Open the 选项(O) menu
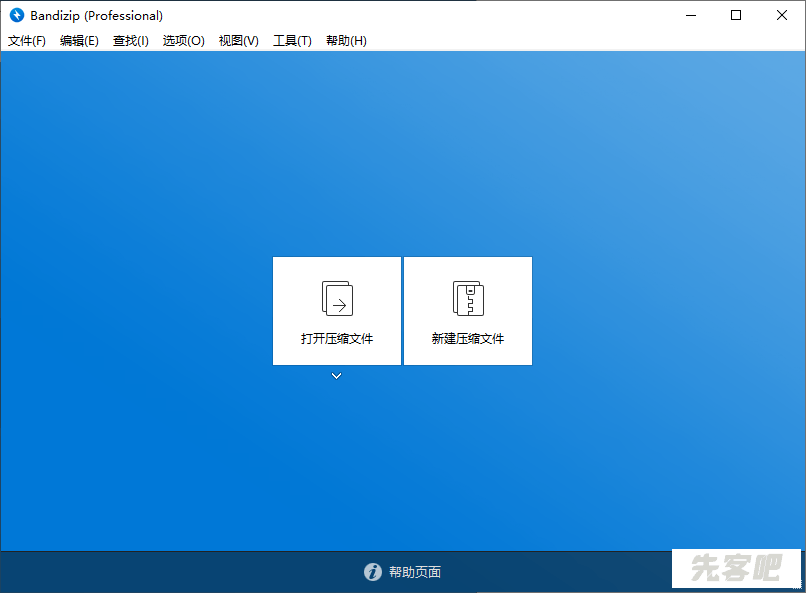 point(184,41)
